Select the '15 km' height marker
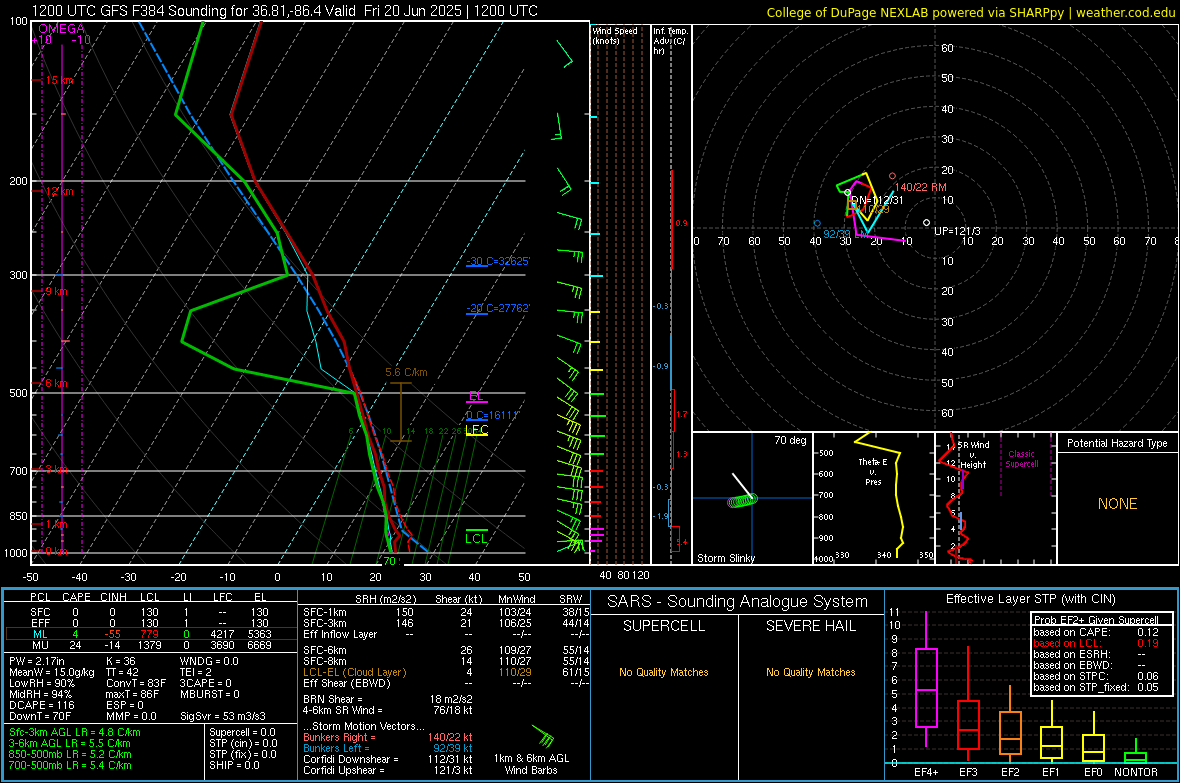Viewport: 1180px width, 783px height. pos(59,81)
